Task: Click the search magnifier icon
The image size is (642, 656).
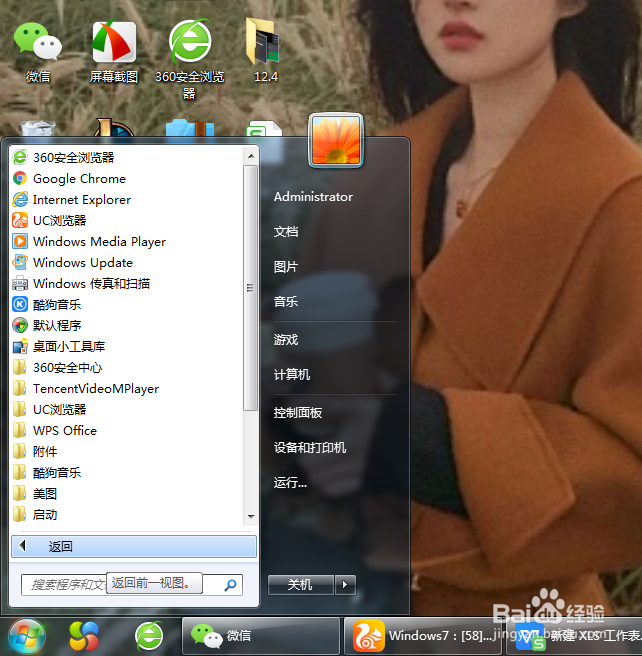Action: pos(230,584)
